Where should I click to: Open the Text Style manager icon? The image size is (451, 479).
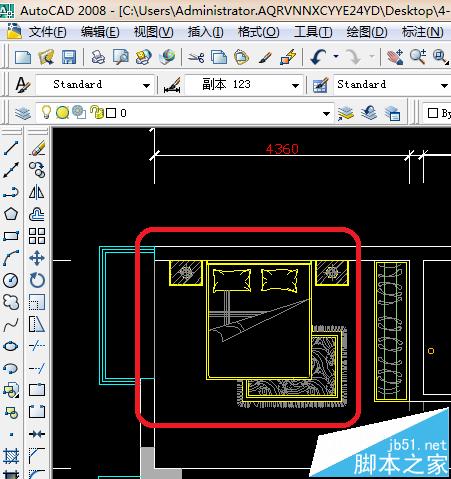pyautogui.click(x=22, y=85)
